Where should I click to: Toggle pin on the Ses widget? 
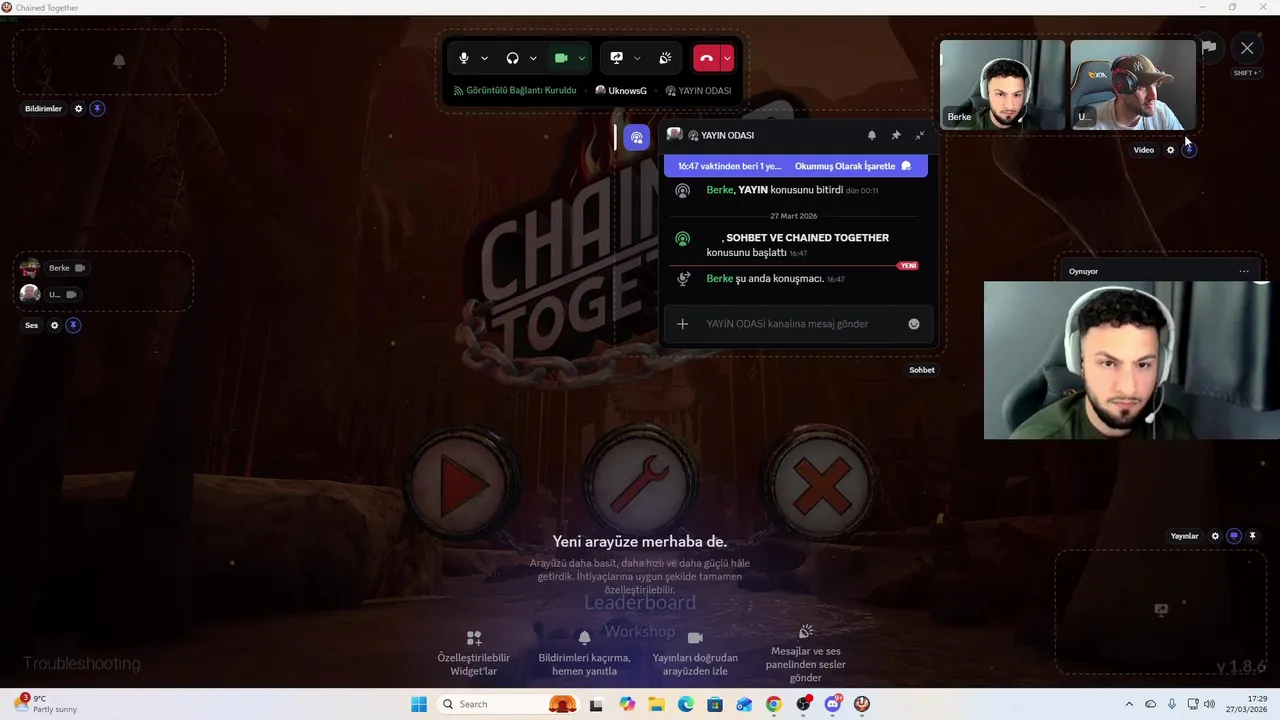[x=73, y=325]
